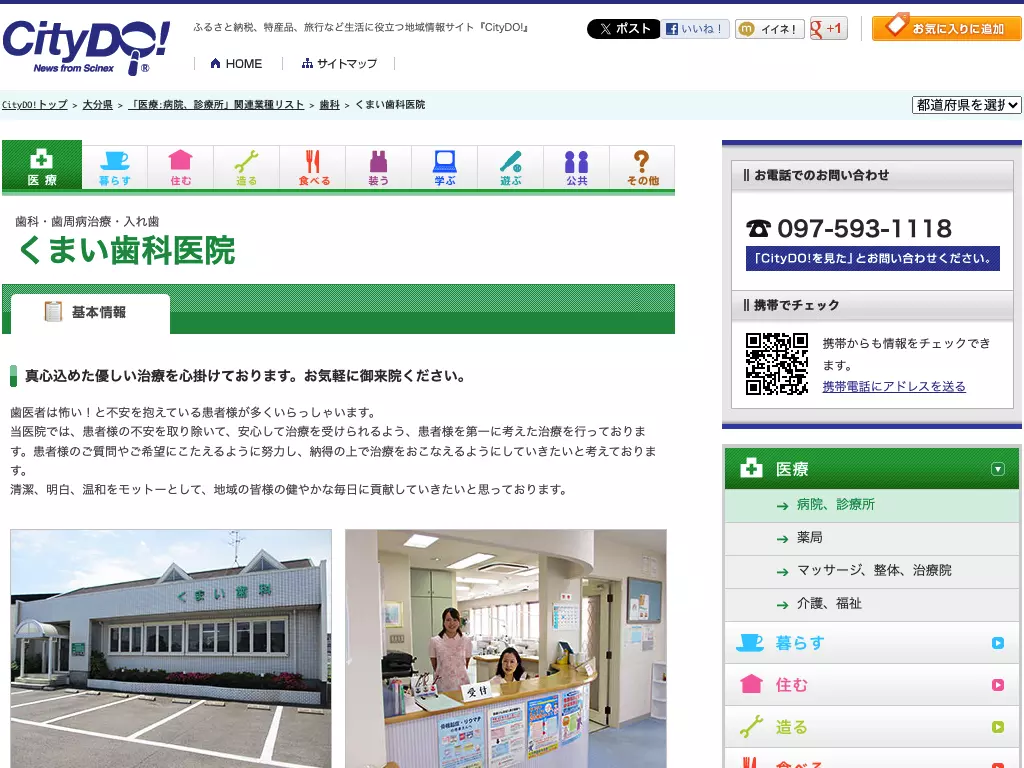Open 病院、診療所 sidebar item
This screenshot has width=1024, height=768.
(x=871, y=505)
